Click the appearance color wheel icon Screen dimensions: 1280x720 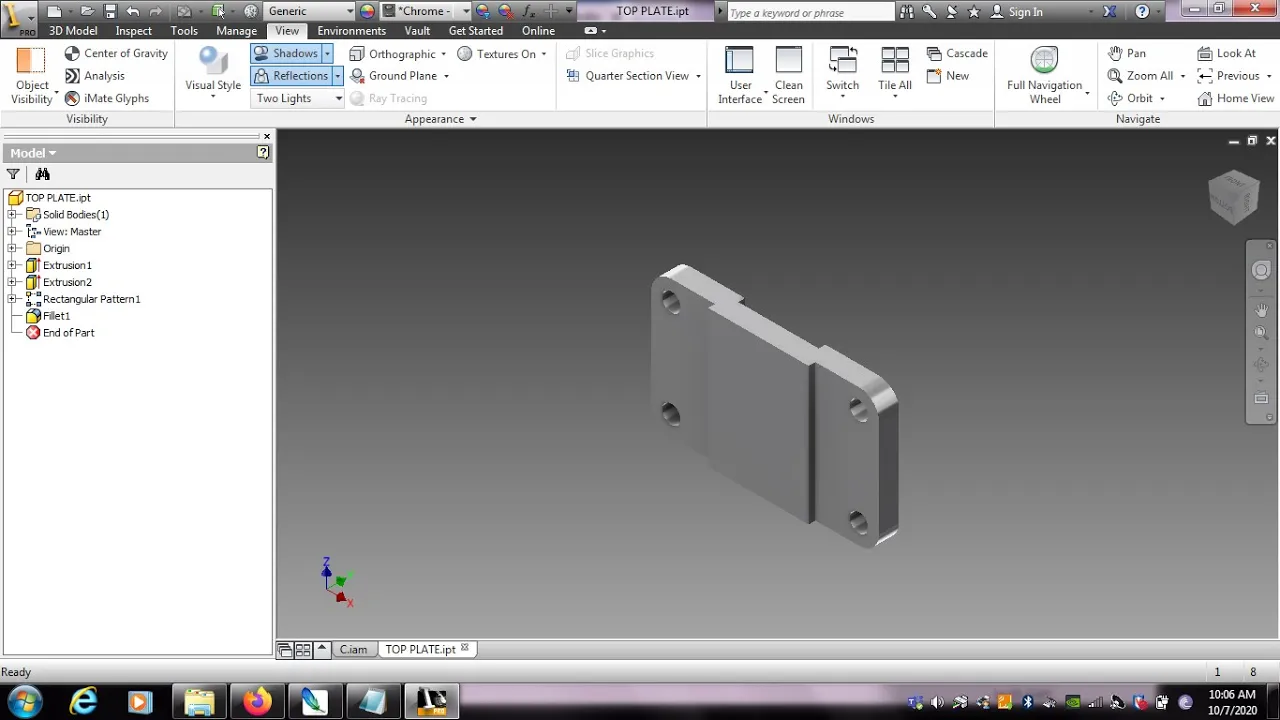click(x=367, y=11)
